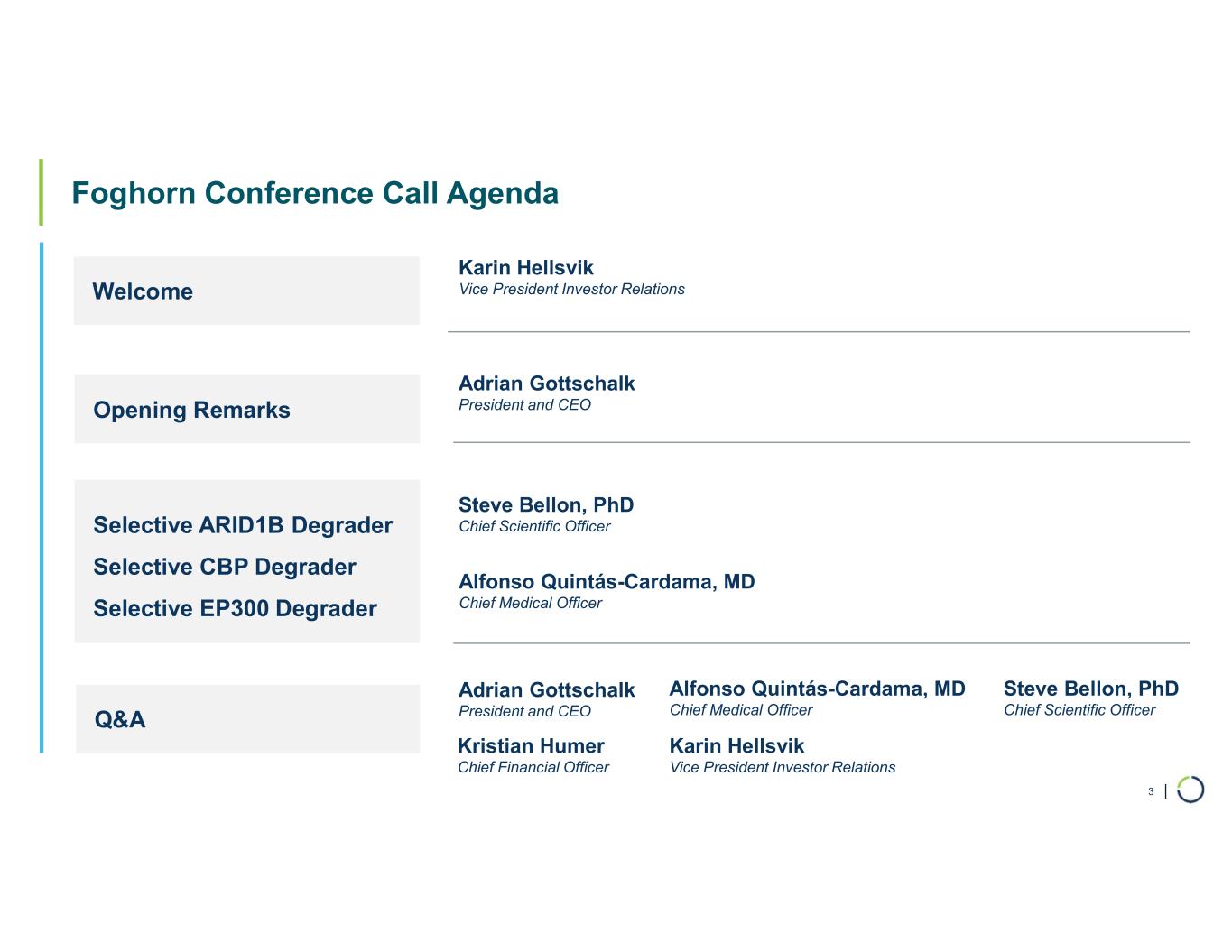Click the Chief Financial Officer subtitle
The width and height of the screenshot is (1232, 952).
tap(533, 767)
